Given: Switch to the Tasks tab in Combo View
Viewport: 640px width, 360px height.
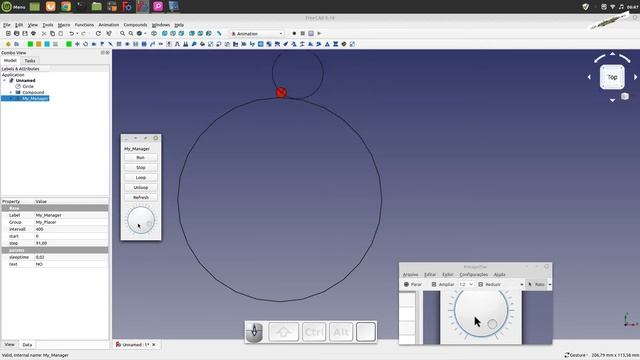Looking at the screenshot, I should pyautogui.click(x=30, y=60).
